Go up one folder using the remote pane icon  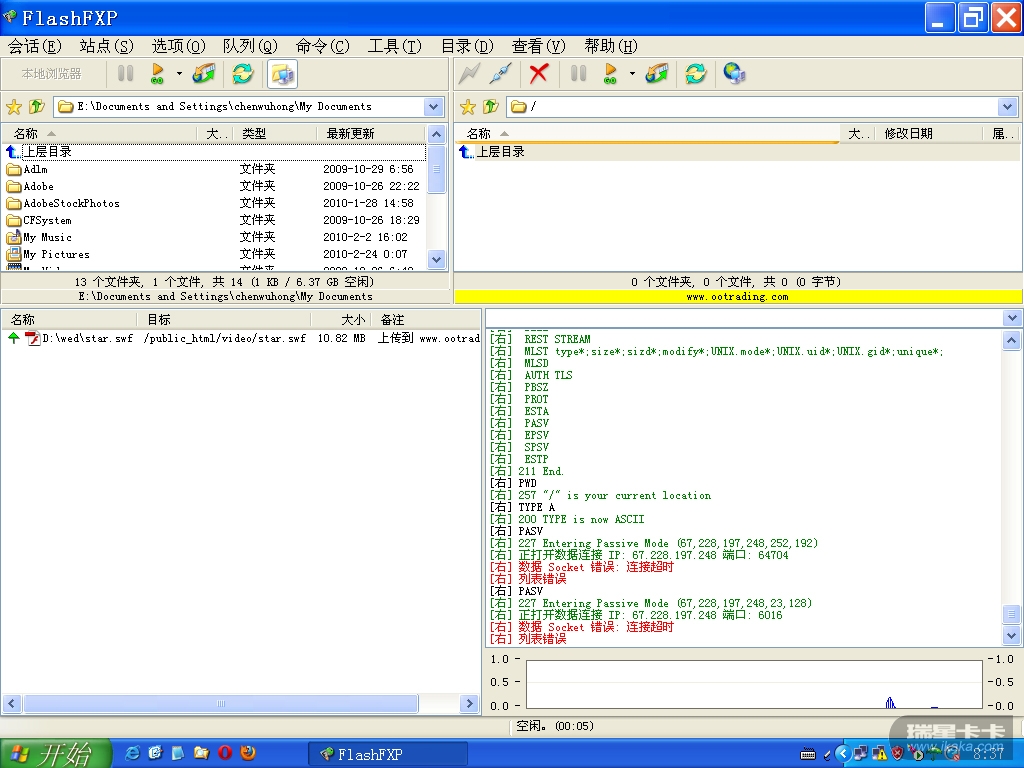pos(491,106)
